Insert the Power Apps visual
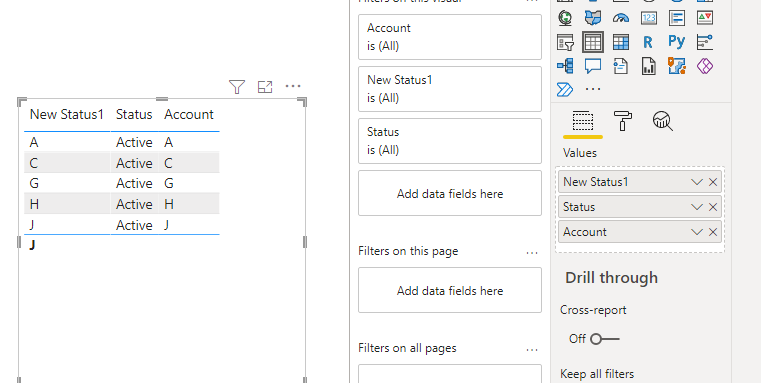 click(x=705, y=66)
